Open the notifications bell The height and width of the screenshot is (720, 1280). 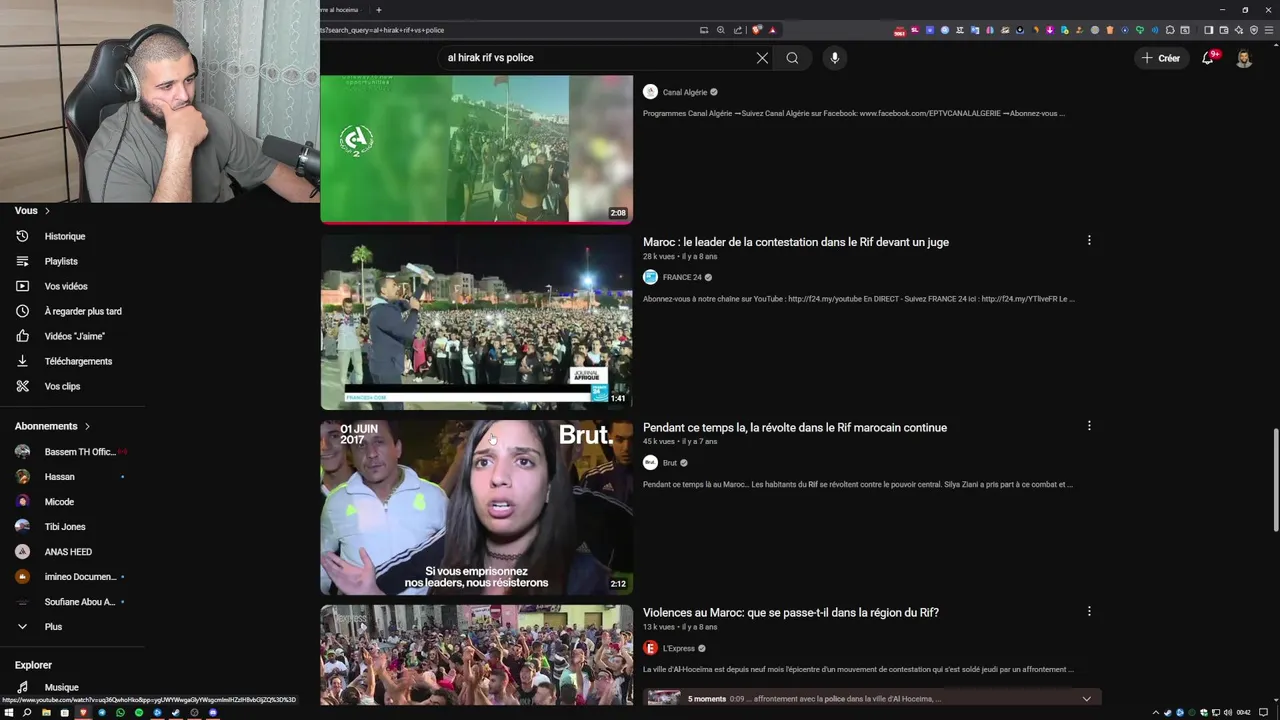[1207, 58]
